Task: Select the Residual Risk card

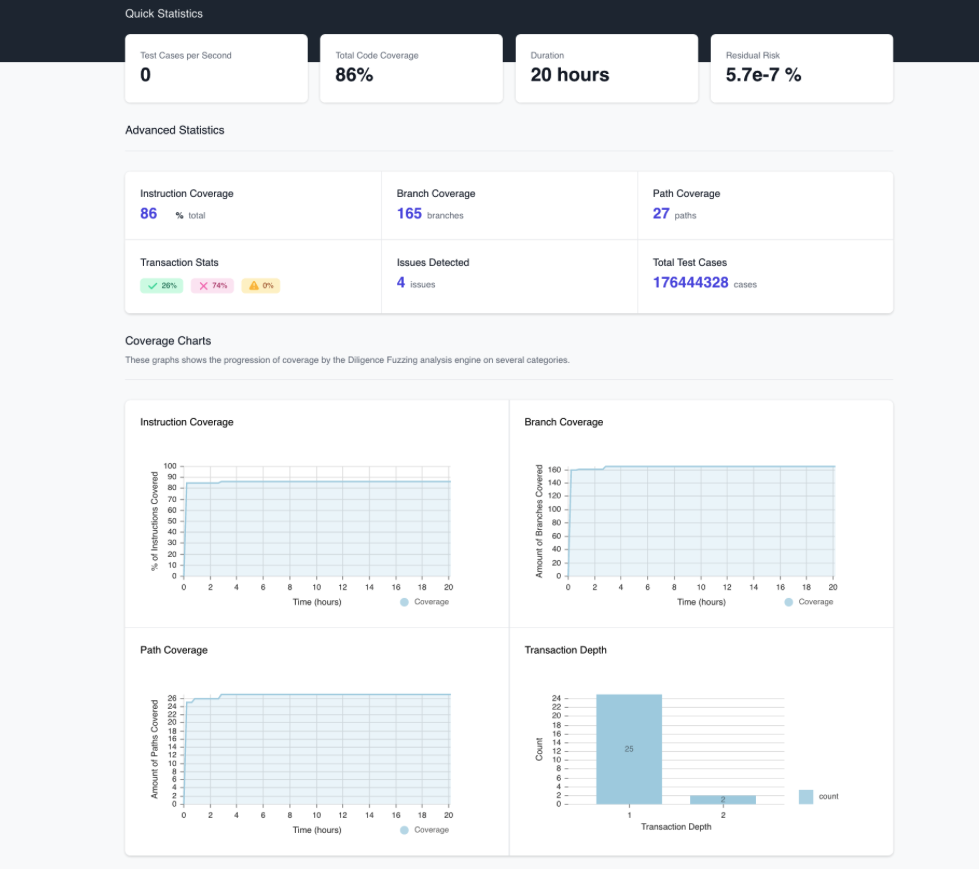Action: coord(801,68)
